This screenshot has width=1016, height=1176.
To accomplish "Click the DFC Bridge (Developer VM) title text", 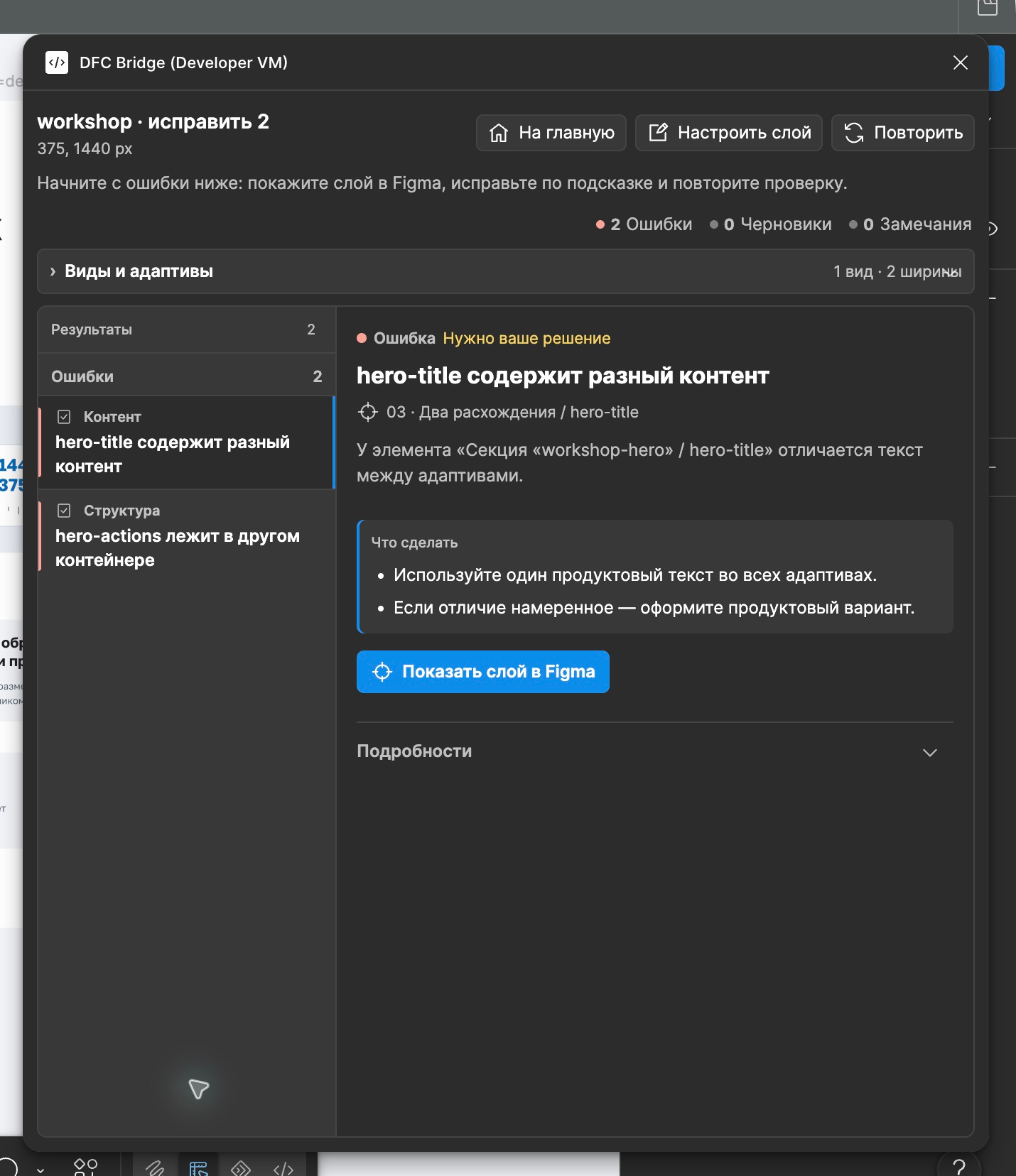I will click(183, 62).
